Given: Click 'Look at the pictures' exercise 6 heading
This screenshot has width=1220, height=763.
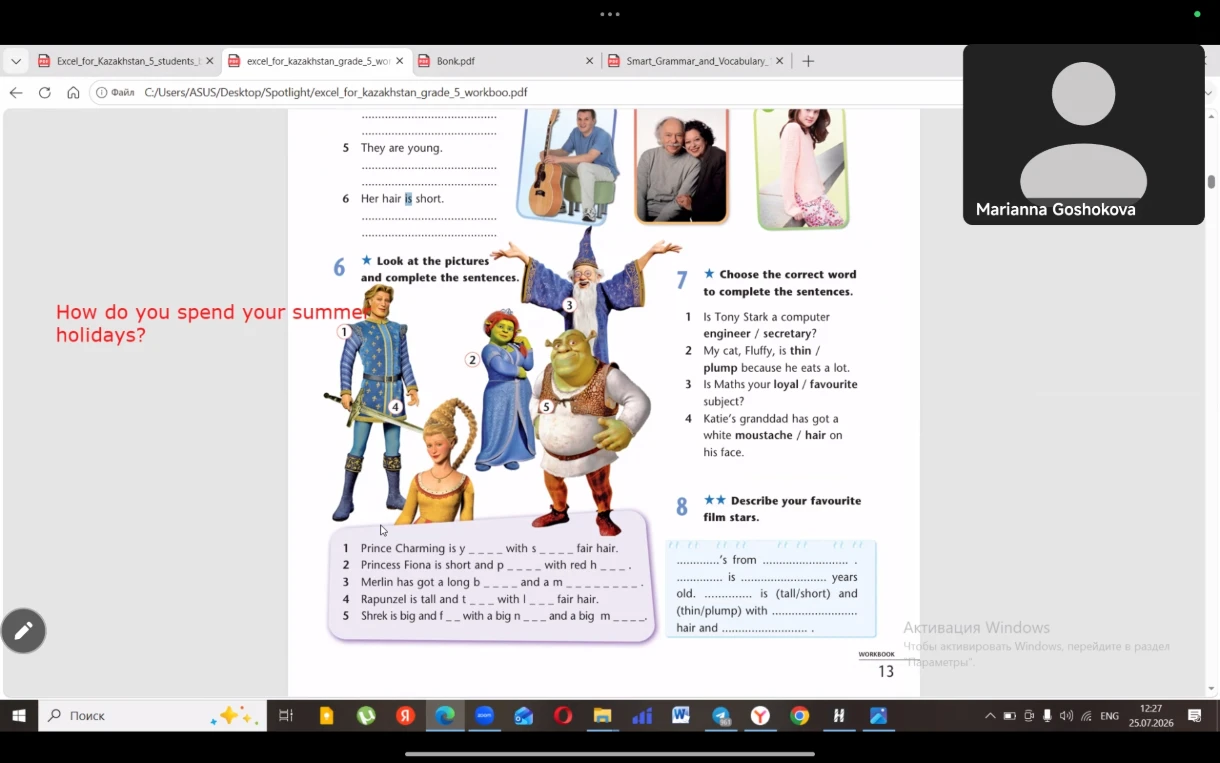Looking at the screenshot, I should tap(440, 269).
